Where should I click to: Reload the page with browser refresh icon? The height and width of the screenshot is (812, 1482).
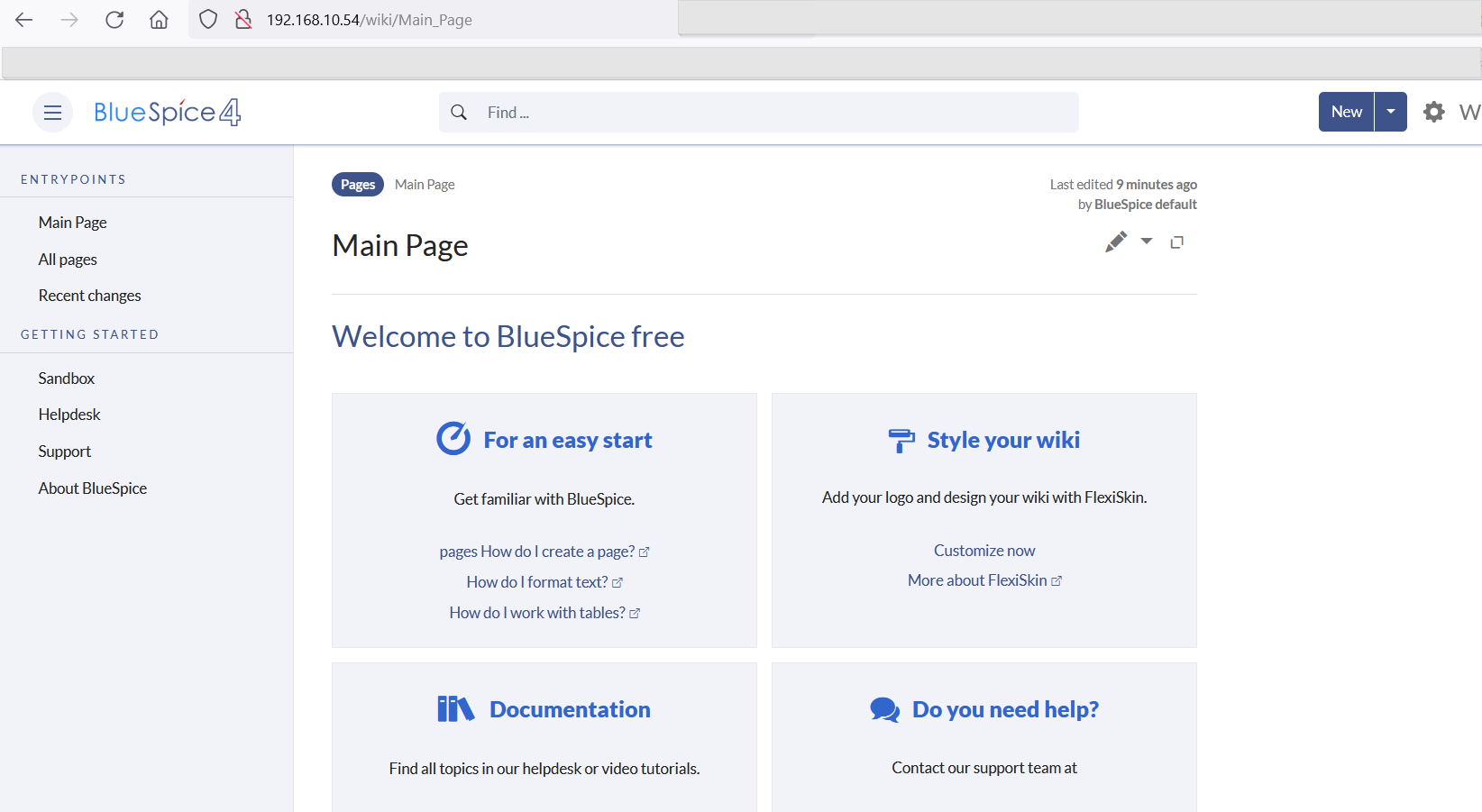[114, 20]
